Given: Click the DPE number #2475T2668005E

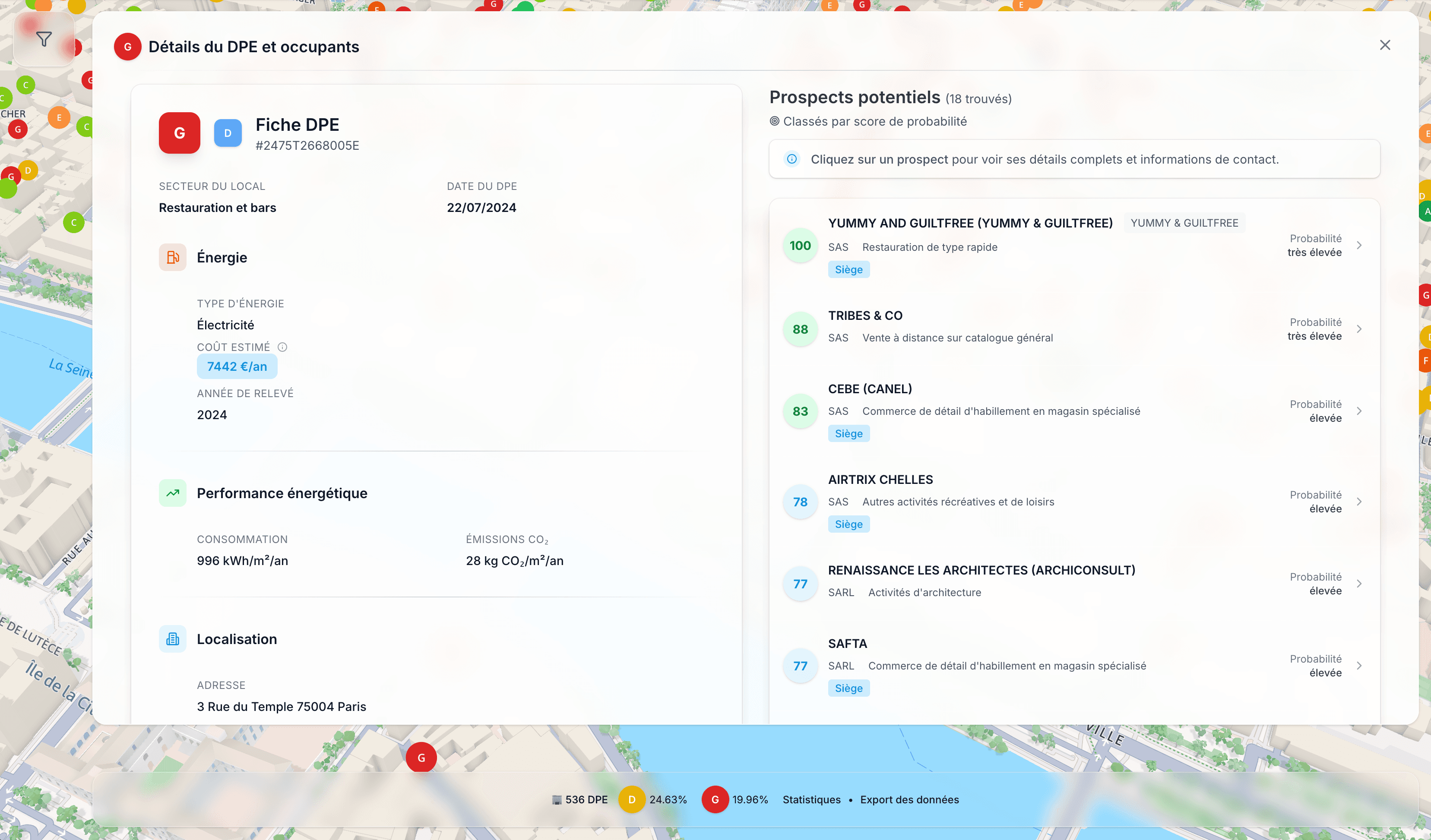Looking at the screenshot, I should coord(307,146).
